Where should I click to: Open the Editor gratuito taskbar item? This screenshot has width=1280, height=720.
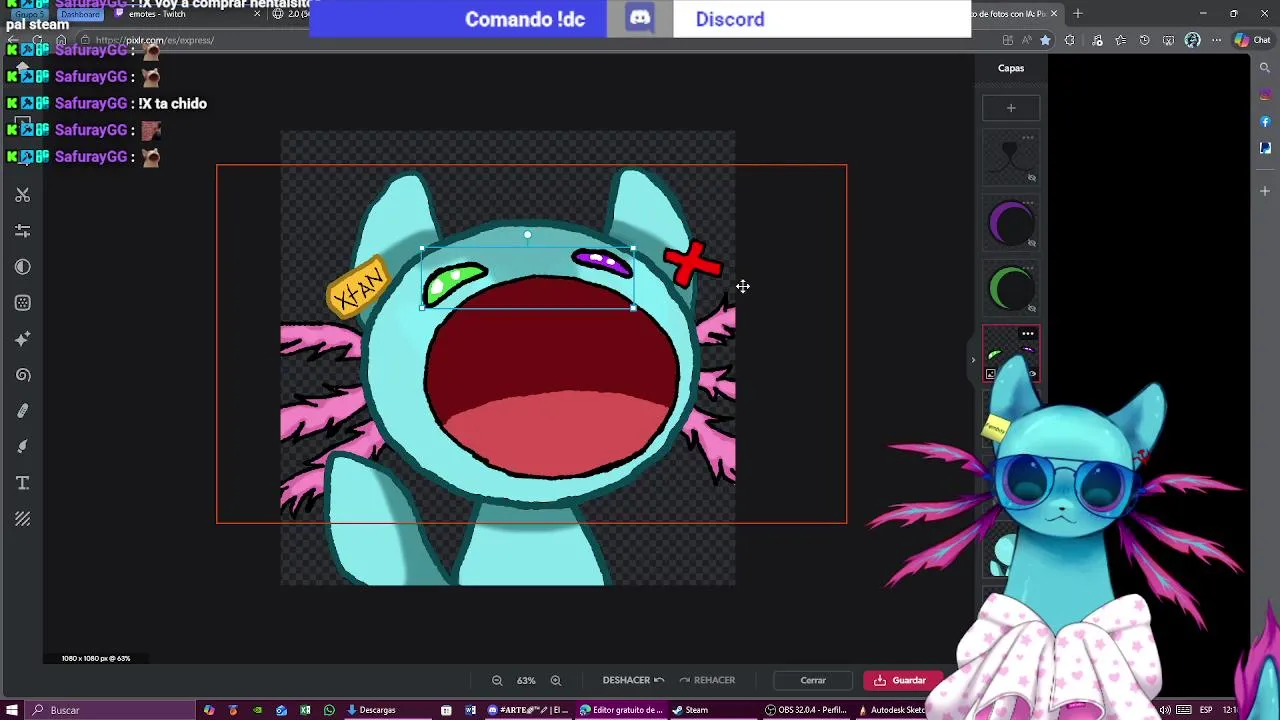coord(621,710)
